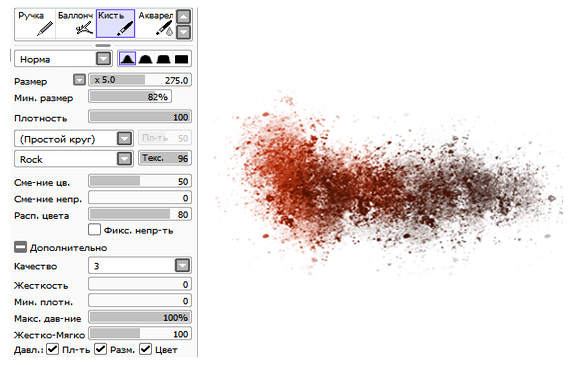Choose the trapezoid brush edge shape

click(163, 59)
